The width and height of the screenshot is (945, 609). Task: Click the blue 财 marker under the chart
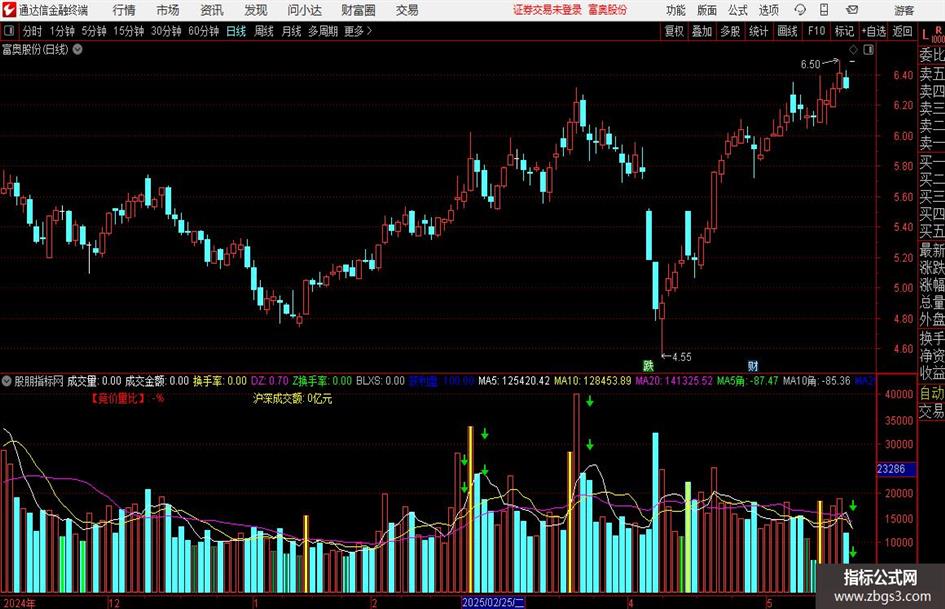pos(753,365)
